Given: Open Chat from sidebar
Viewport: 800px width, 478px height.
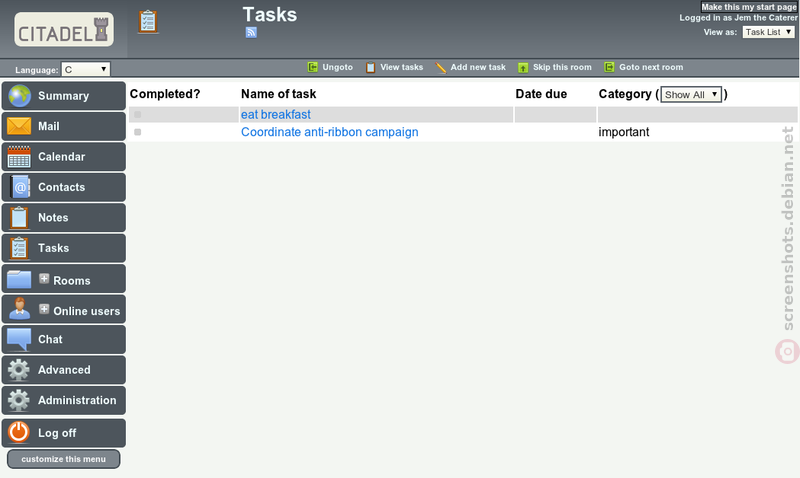Looking at the screenshot, I should tap(64, 339).
